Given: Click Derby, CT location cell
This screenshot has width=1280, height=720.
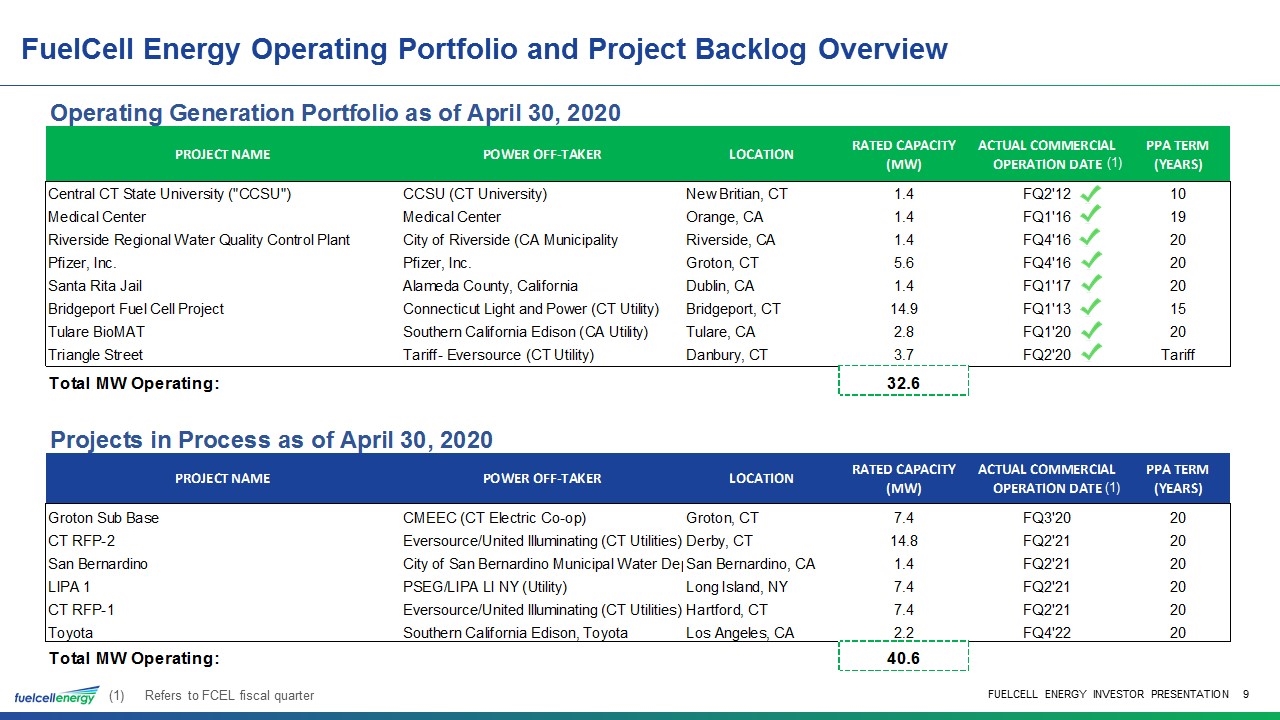Looking at the screenshot, I should [720, 541].
